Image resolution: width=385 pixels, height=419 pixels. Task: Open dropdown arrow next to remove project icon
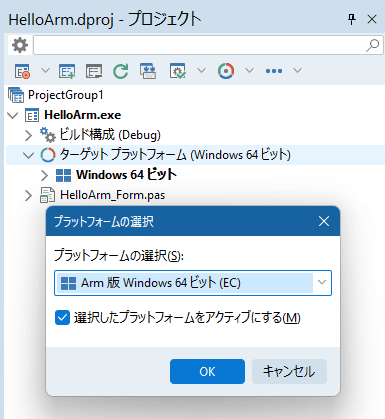click(45, 70)
